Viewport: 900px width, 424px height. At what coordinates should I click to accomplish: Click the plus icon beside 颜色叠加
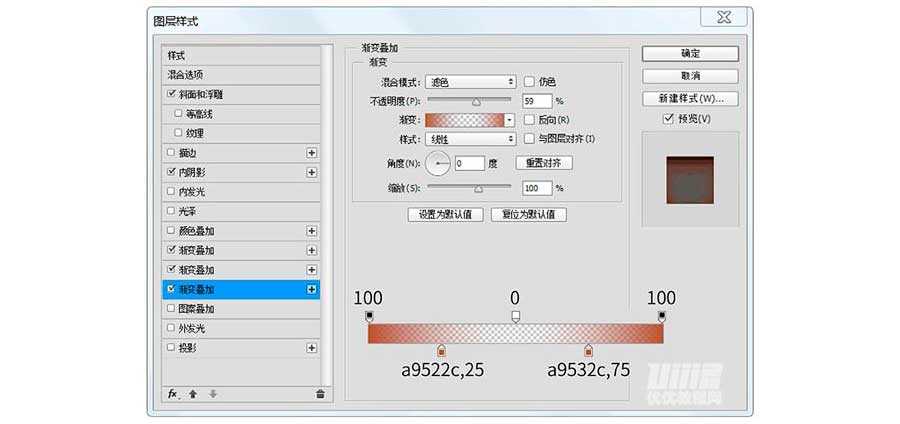(x=312, y=231)
